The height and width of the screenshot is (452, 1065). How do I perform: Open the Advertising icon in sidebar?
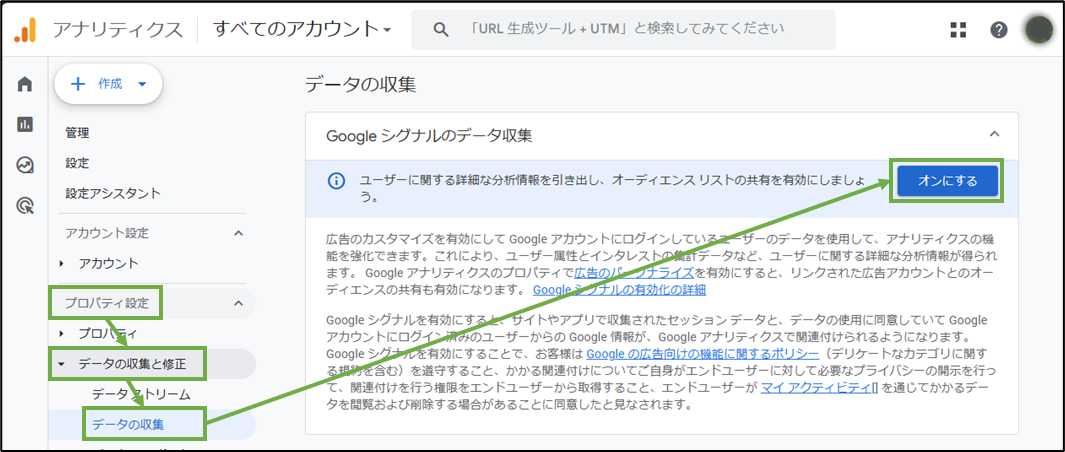(x=25, y=205)
